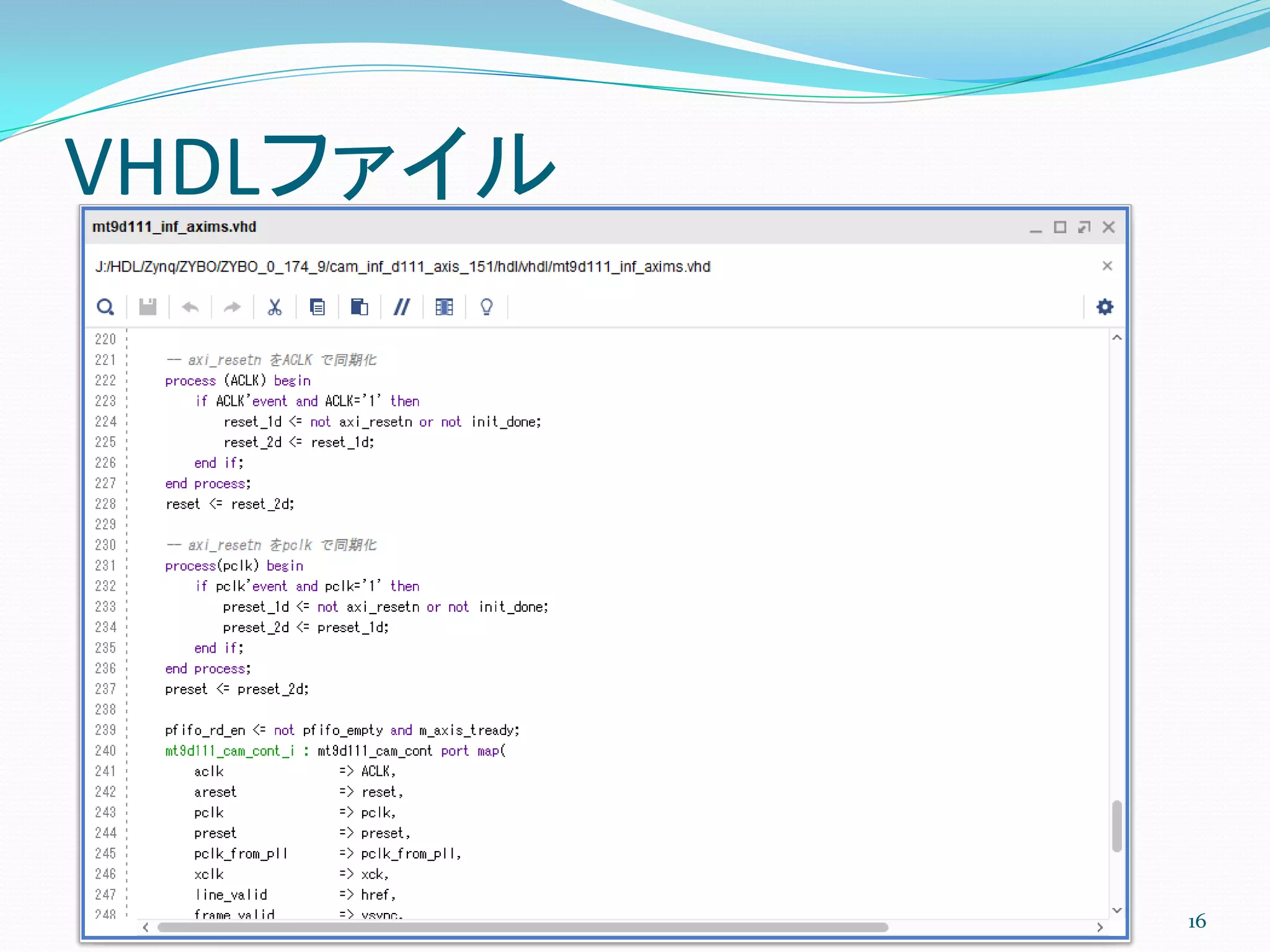
Task: Select the mt9d111_inf_axims.vhd title tab
Action: [174, 227]
